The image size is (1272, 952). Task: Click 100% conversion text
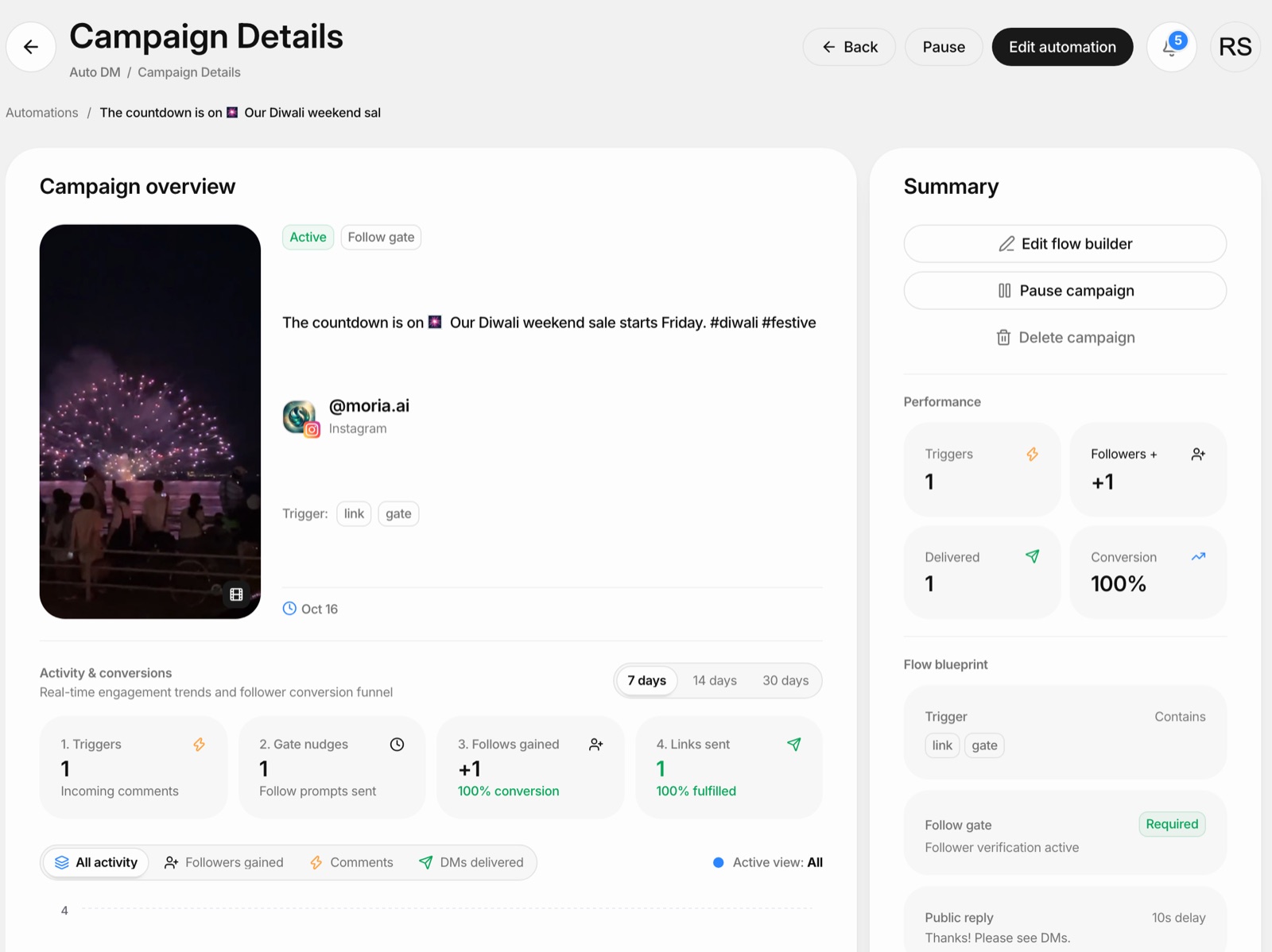tap(508, 791)
